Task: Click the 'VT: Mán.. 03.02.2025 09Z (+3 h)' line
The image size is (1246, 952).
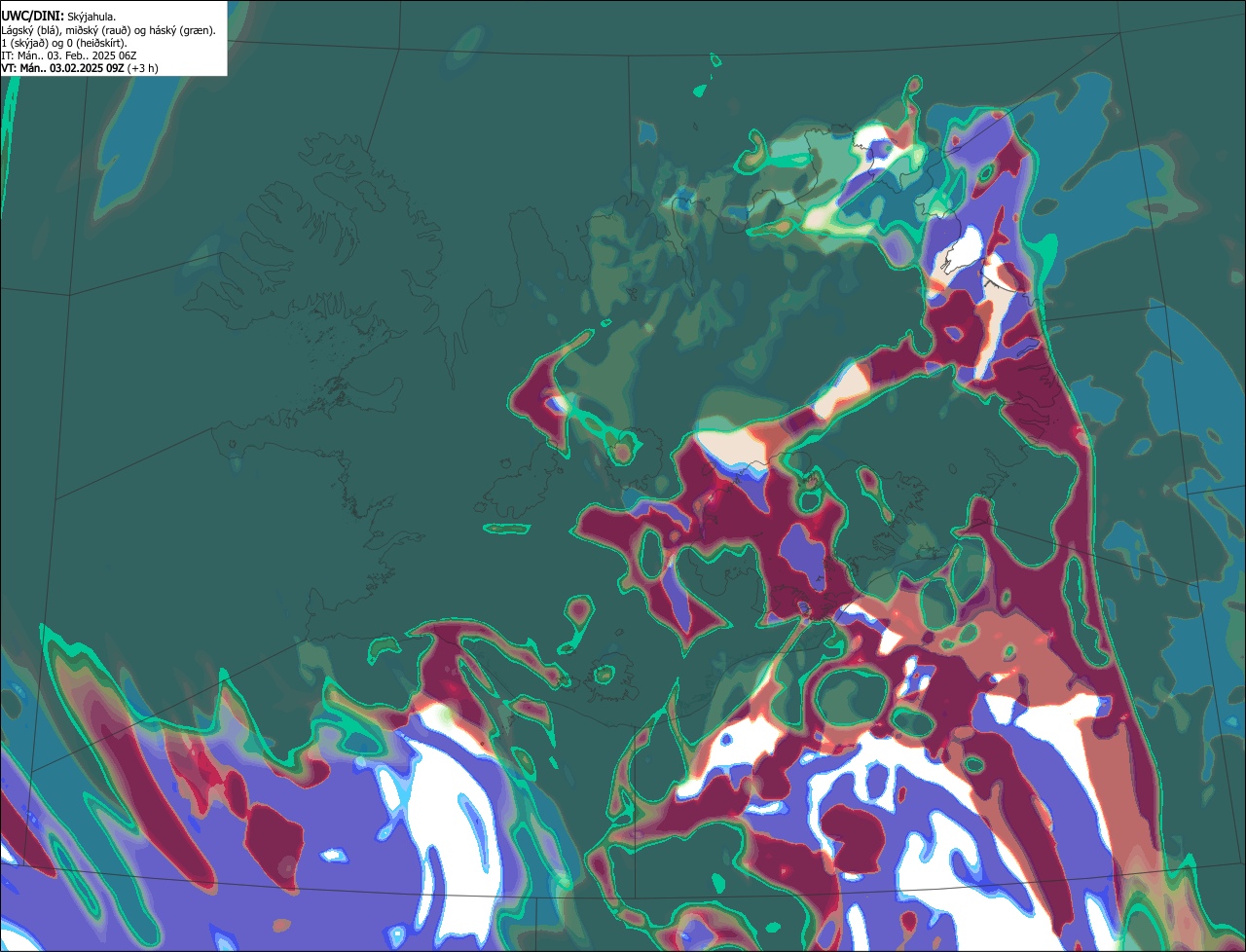Action: point(80,68)
